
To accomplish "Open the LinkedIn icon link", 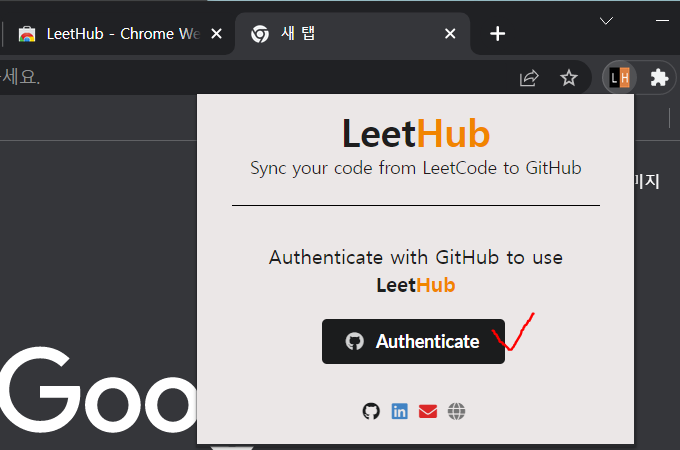I will pos(399,411).
